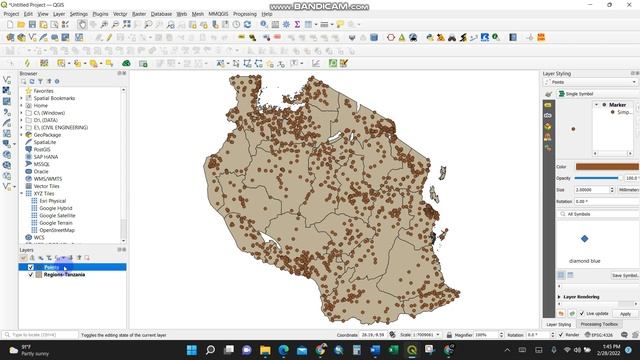This screenshot has width=640, height=360.
Task: Select the Pan Map hand tool
Action: 82,24
